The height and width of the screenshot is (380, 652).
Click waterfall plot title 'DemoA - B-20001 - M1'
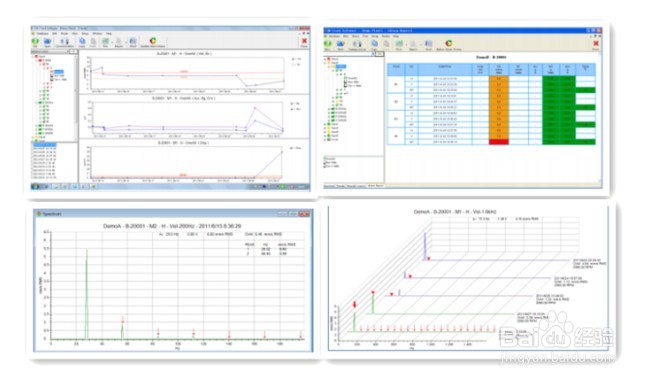click(x=454, y=212)
